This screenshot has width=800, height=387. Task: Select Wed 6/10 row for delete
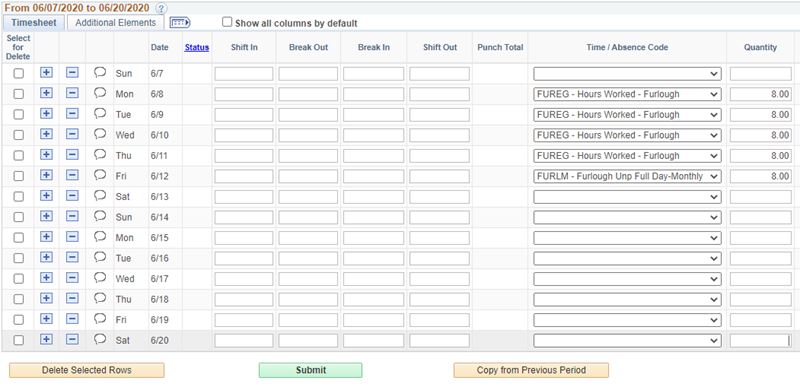pos(18,135)
